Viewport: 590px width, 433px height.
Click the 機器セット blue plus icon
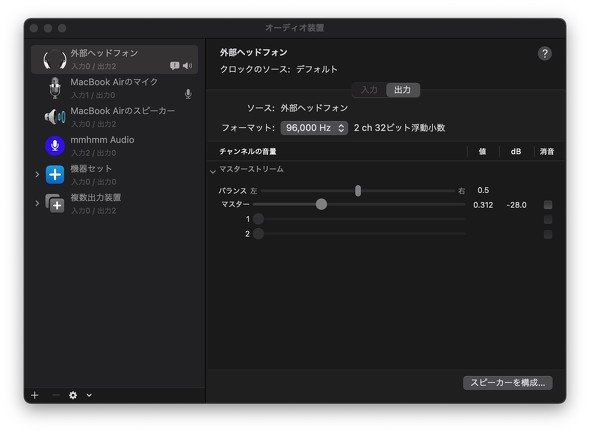[55, 175]
